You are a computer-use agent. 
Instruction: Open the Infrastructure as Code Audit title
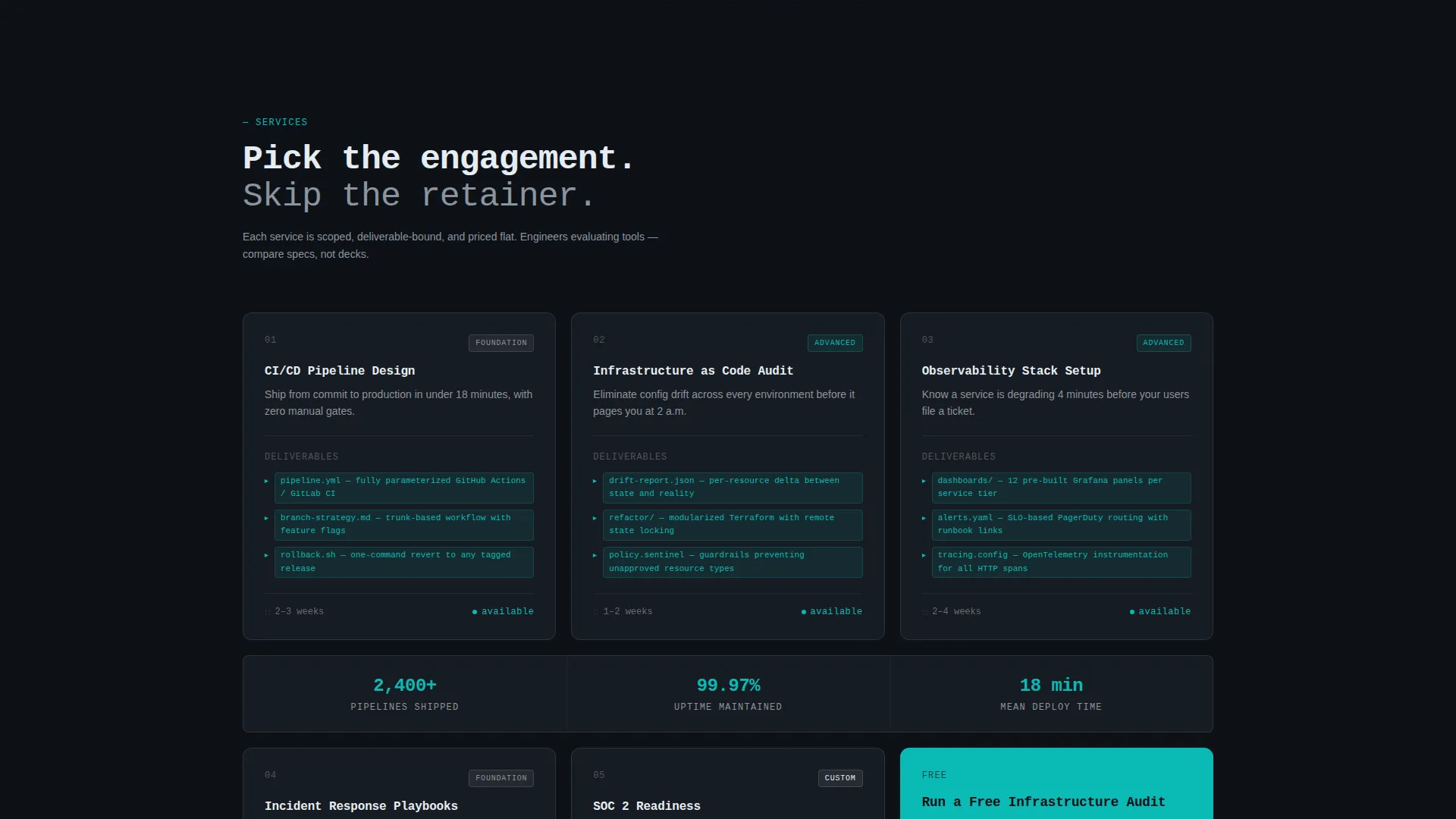(693, 371)
